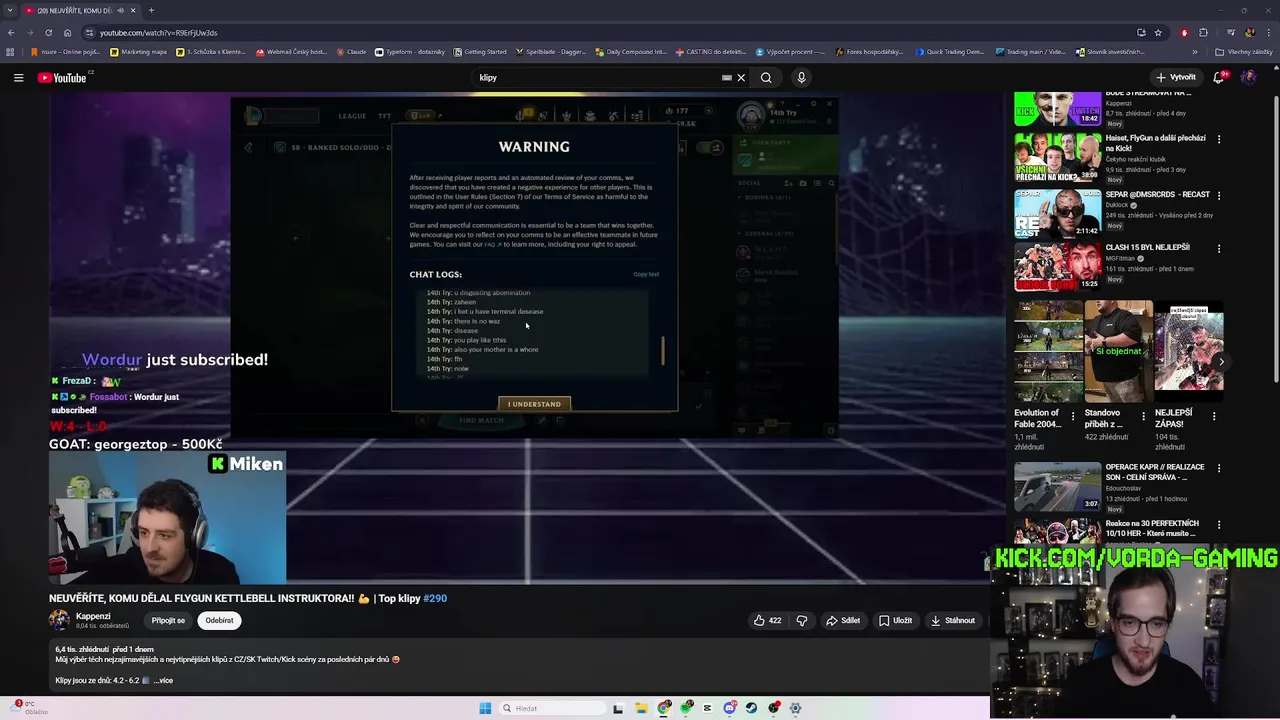This screenshot has width=1280, height=720.
Task: Reload the page with refresh icon
Action: pos(48,33)
